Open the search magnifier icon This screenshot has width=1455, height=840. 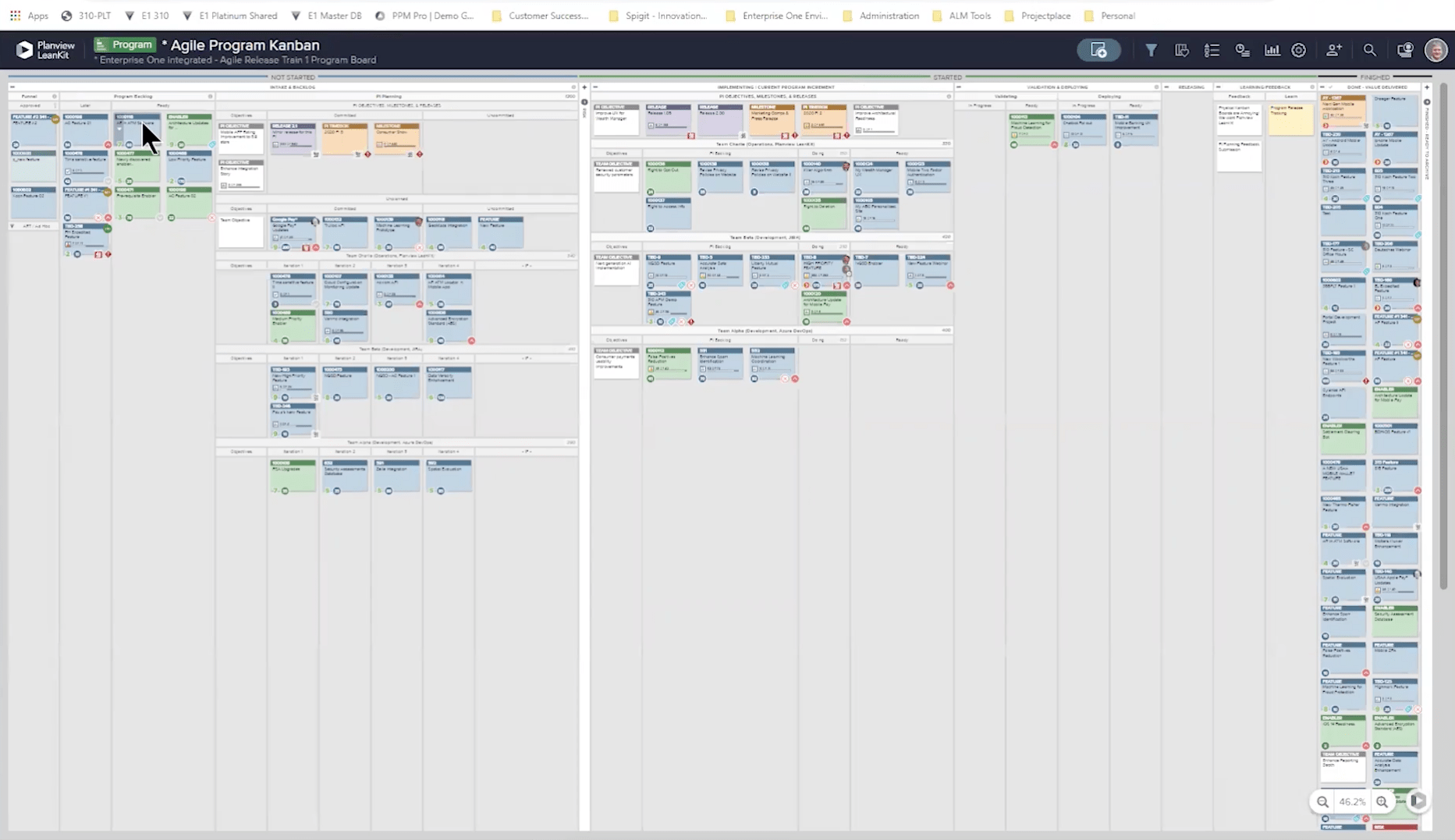tap(1369, 50)
